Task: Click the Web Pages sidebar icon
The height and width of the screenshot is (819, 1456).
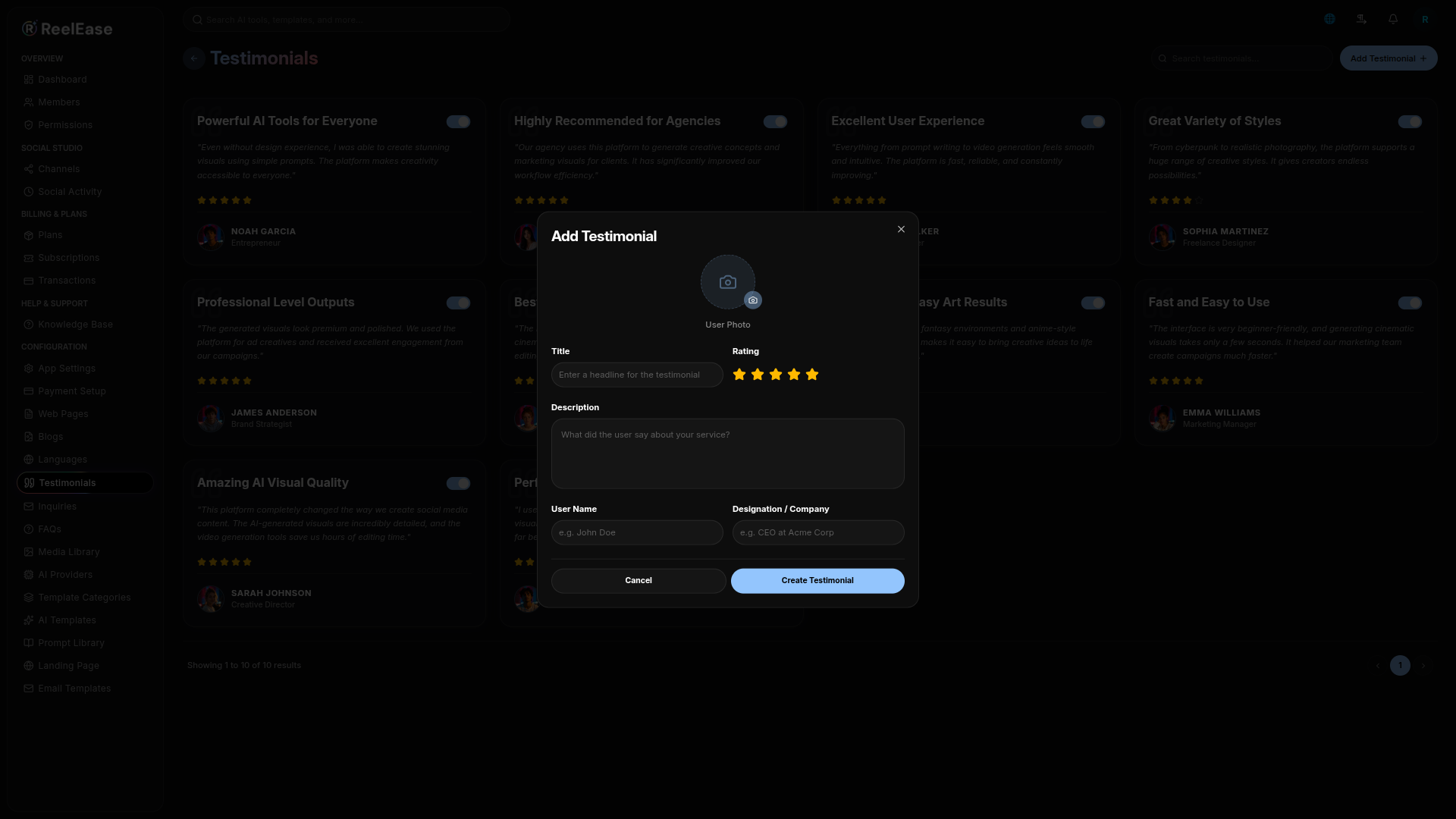Action: point(28,414)
